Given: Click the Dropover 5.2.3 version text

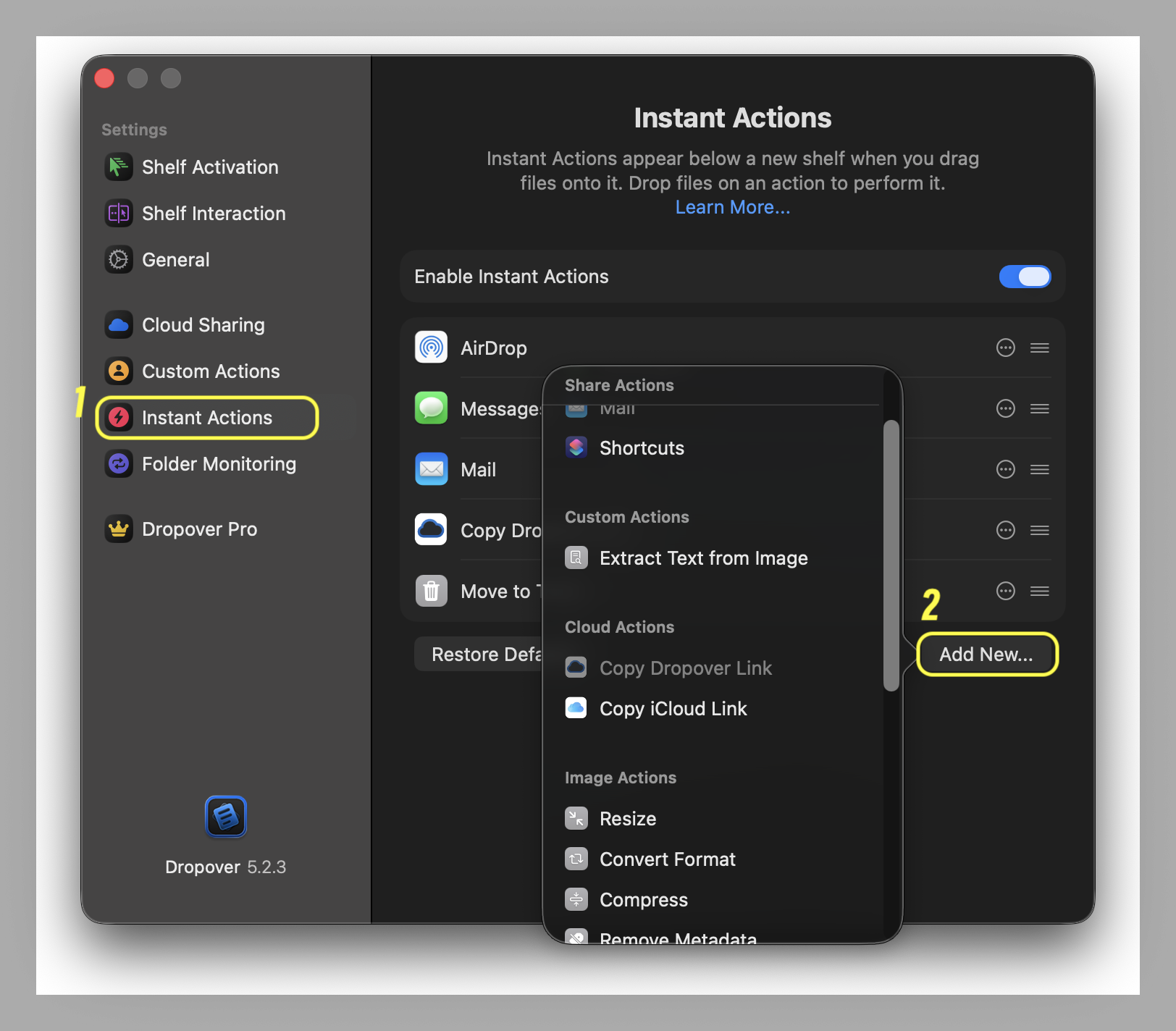Looking at the screenshot, I should [x=226, y=867].
